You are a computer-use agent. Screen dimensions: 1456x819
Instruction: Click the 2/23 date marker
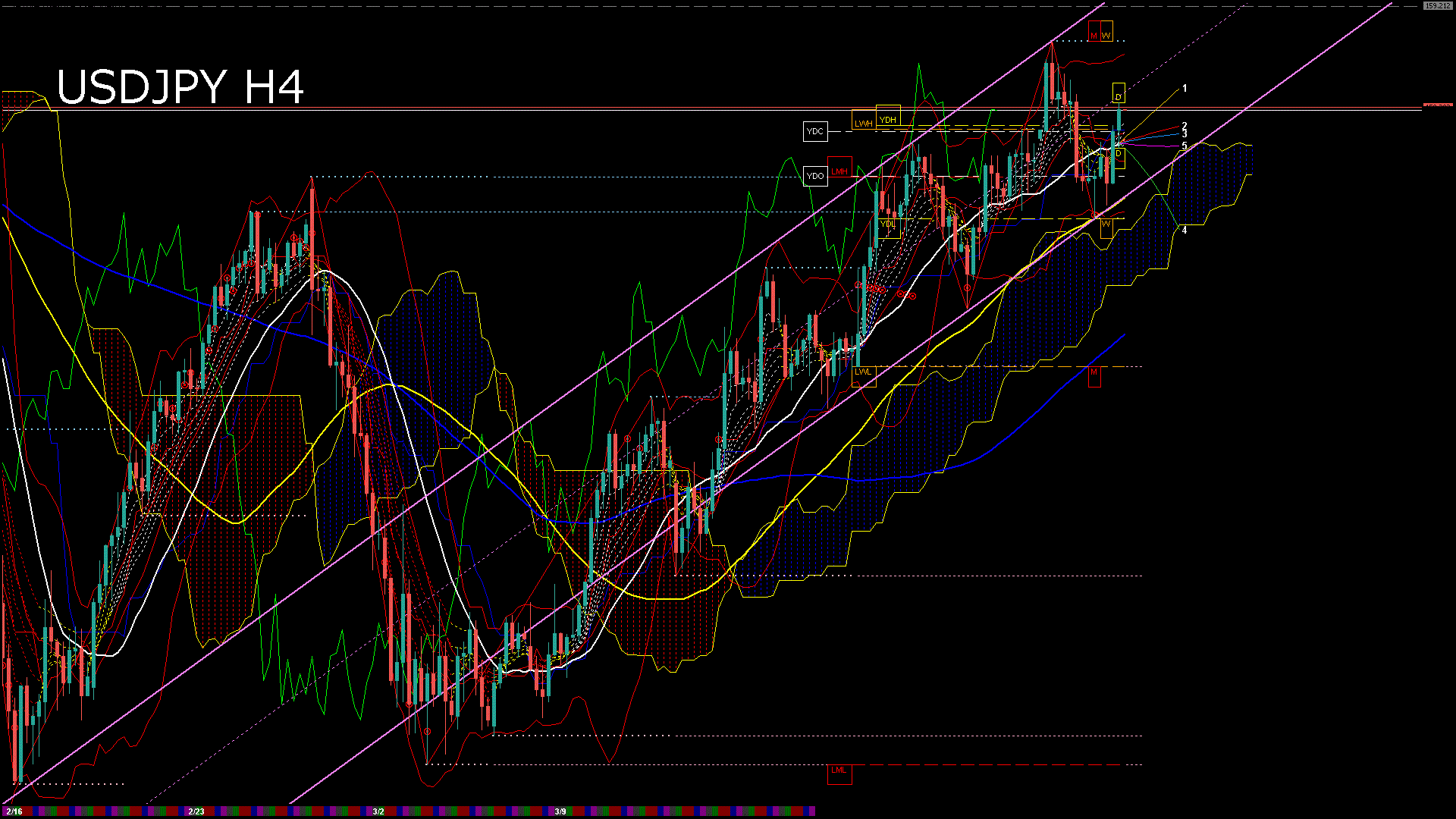tap(196, 811)
